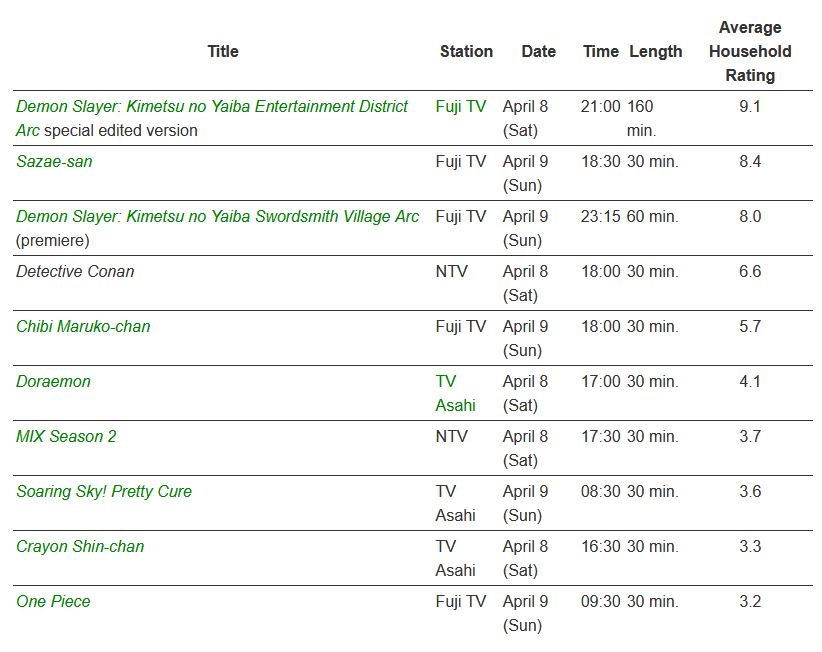
Task: Click the 9.1 rating cell
Action: 749,106
